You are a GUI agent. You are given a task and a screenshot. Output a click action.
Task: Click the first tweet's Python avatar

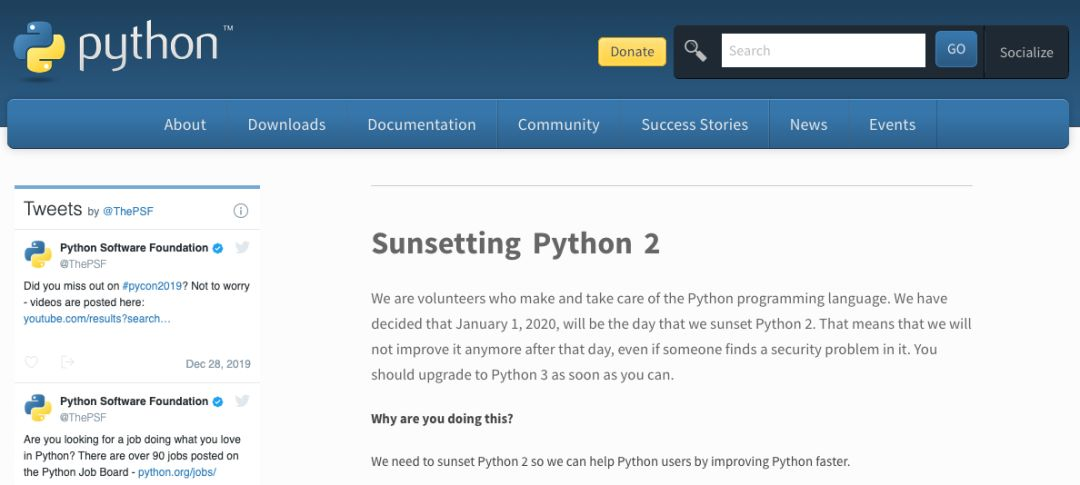click(38, 254)
